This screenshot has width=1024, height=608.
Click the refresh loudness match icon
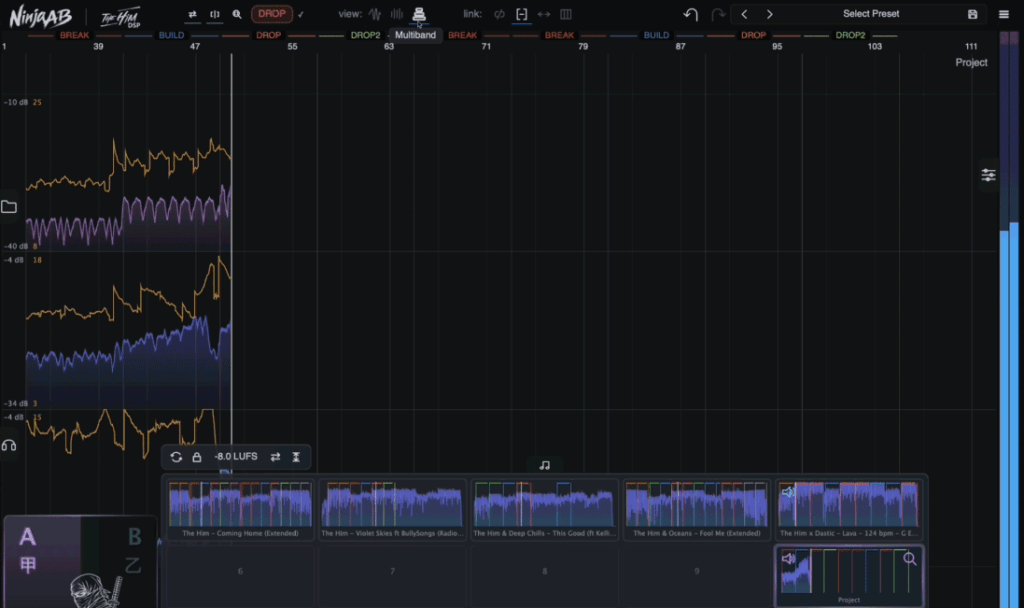[x=176, y=457]
